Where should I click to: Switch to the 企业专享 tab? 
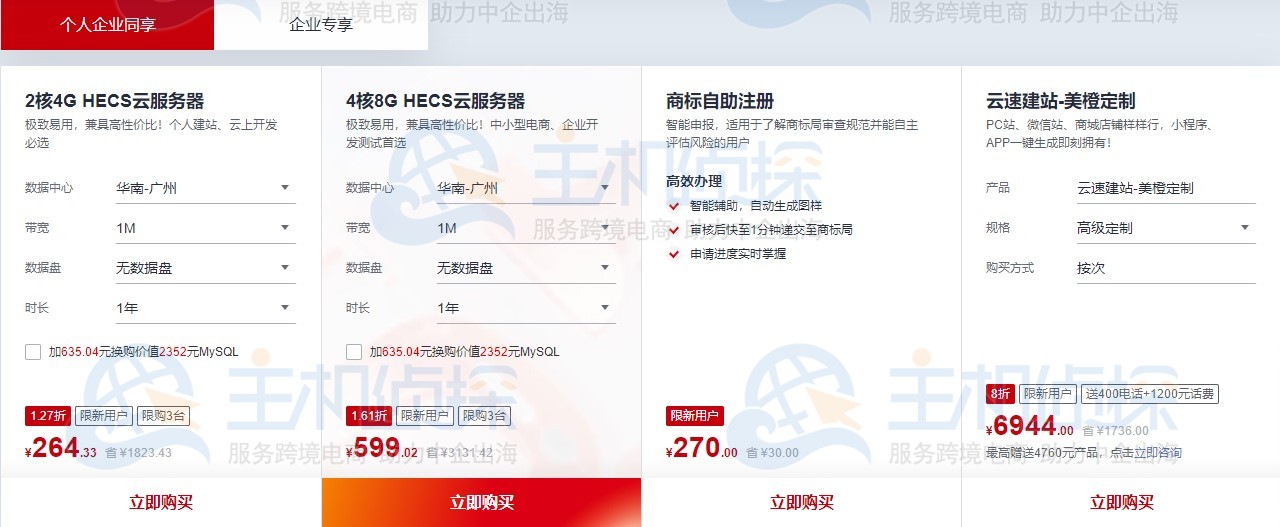320,25
